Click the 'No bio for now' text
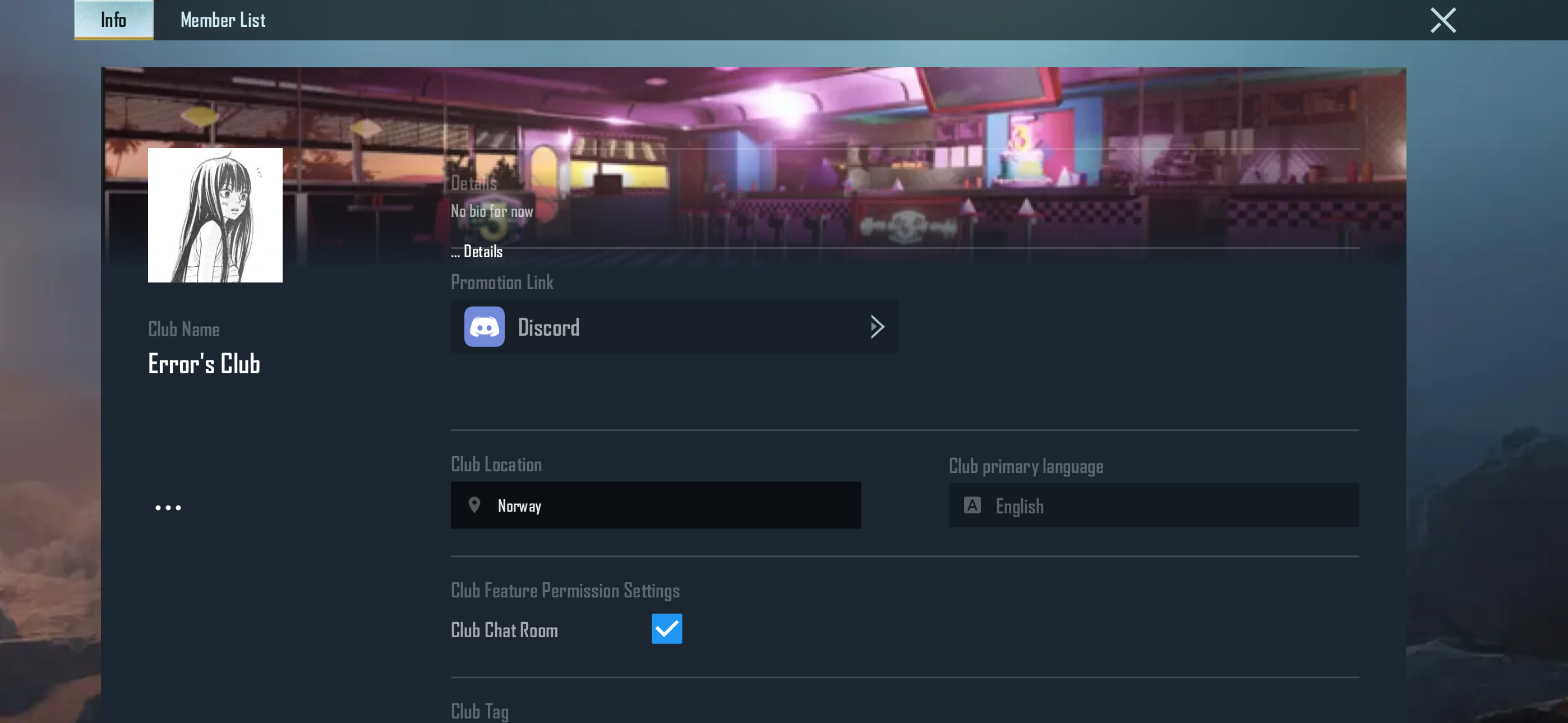 (492, 211)
